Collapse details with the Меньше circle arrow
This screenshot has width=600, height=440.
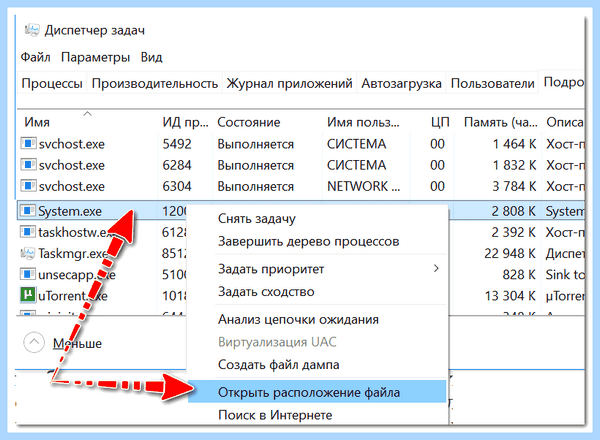click(34, 342)
